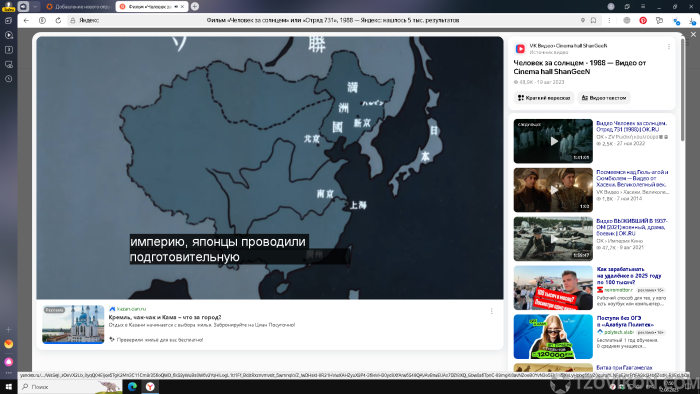
Task: Click the page title in address bar
Action: point(333,21)
